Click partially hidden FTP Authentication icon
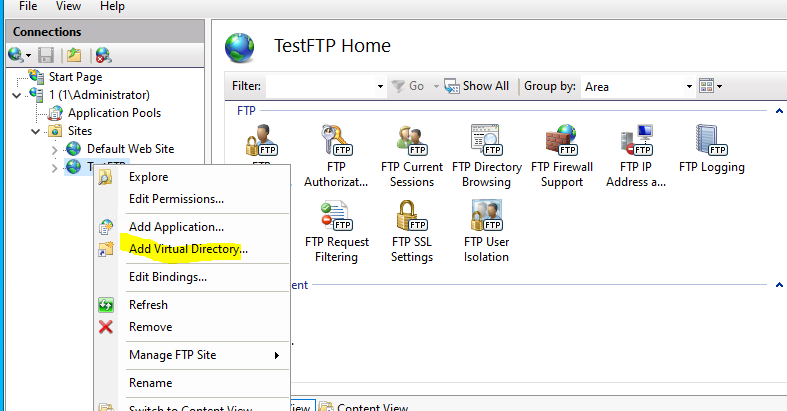This screenshot has width=787, height=411. click(x=261, y=142)
